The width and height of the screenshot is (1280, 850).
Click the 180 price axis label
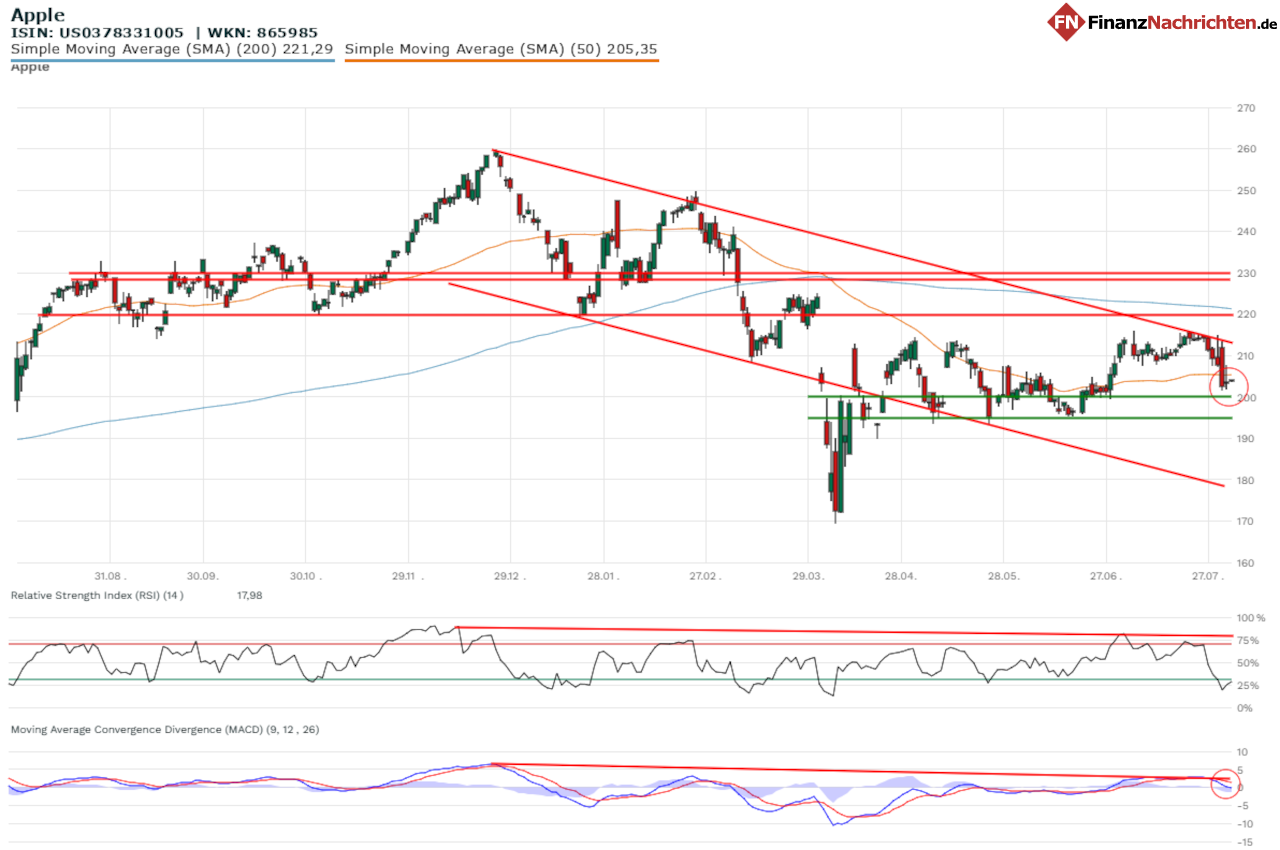coord(1246,480)
